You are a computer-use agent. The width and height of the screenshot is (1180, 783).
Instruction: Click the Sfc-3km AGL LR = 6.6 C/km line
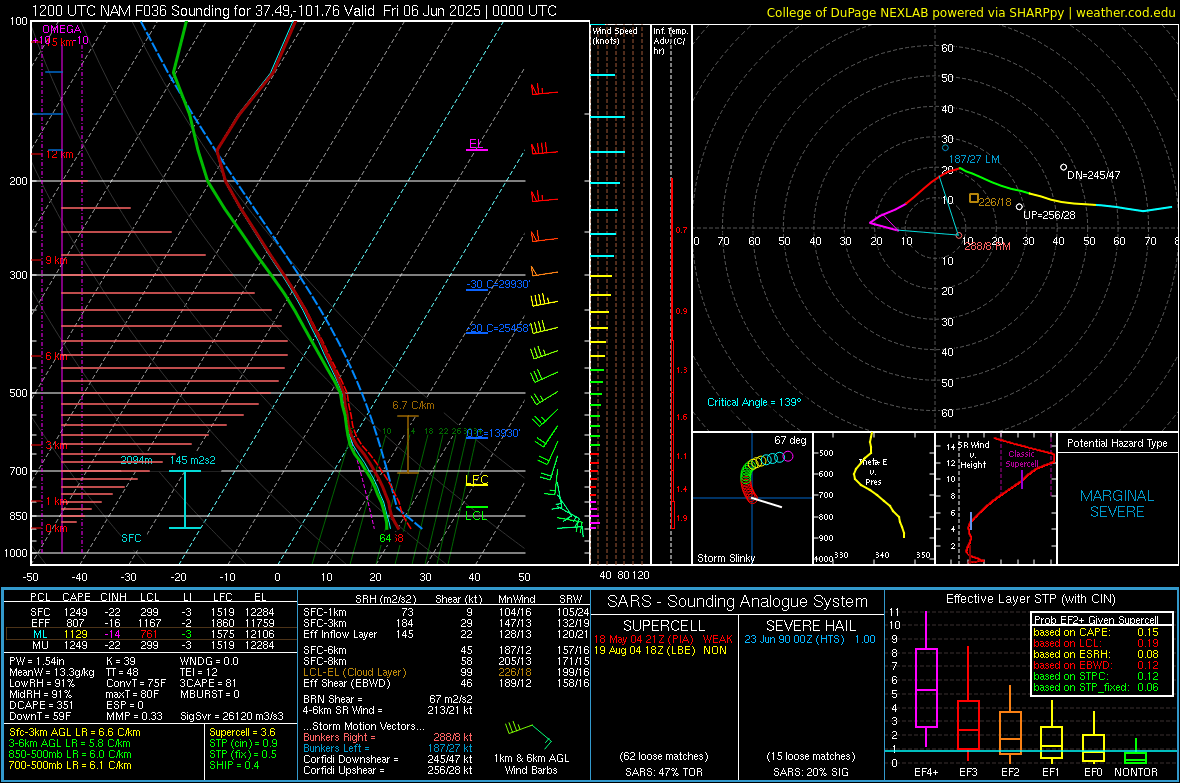pos(75,732)
